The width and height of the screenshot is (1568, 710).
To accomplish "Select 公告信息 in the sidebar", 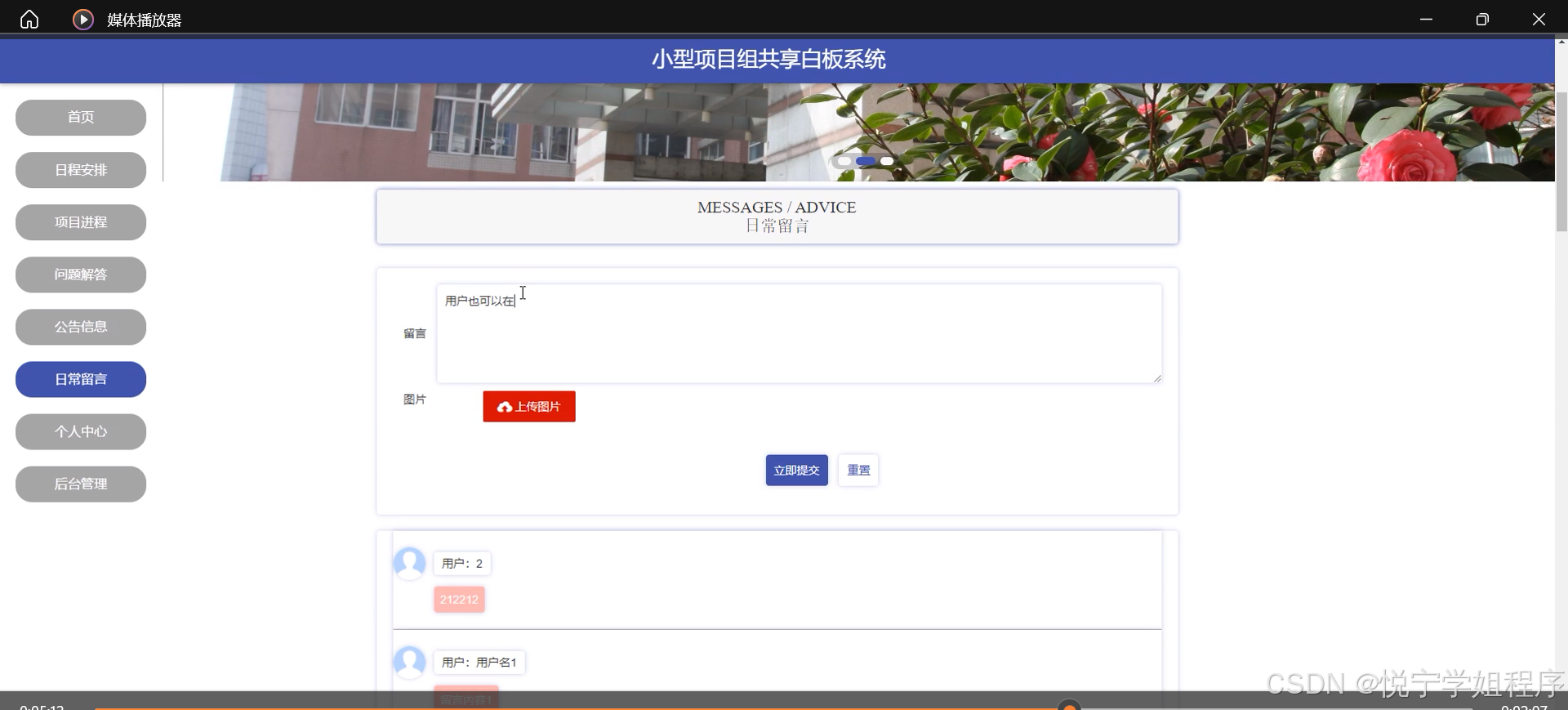I will pos(81,327).
